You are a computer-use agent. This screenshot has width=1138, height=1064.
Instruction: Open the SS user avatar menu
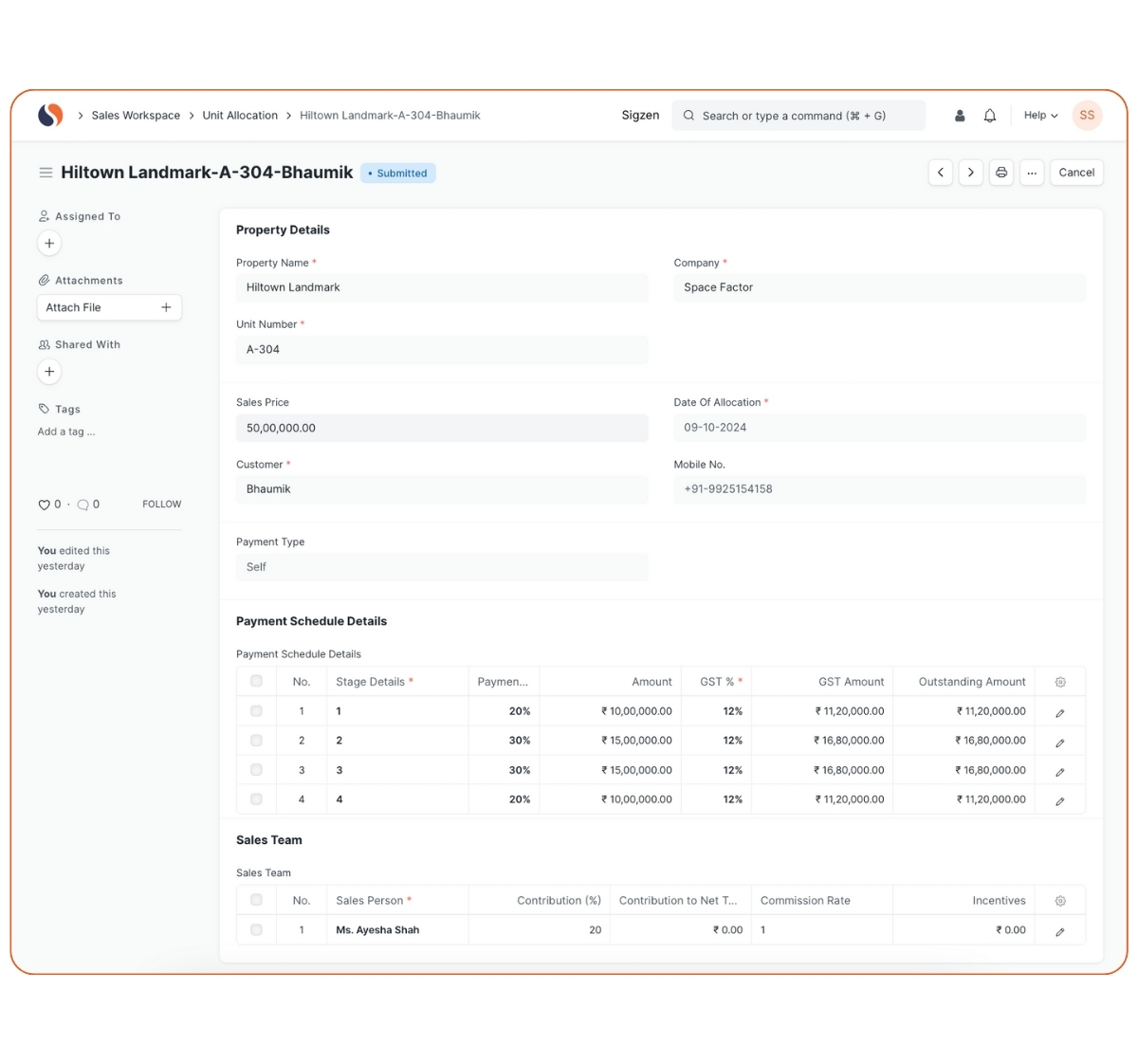(1087, 116)
